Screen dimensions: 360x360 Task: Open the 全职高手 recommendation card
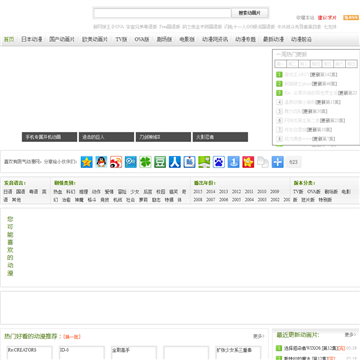click(134, 353)
